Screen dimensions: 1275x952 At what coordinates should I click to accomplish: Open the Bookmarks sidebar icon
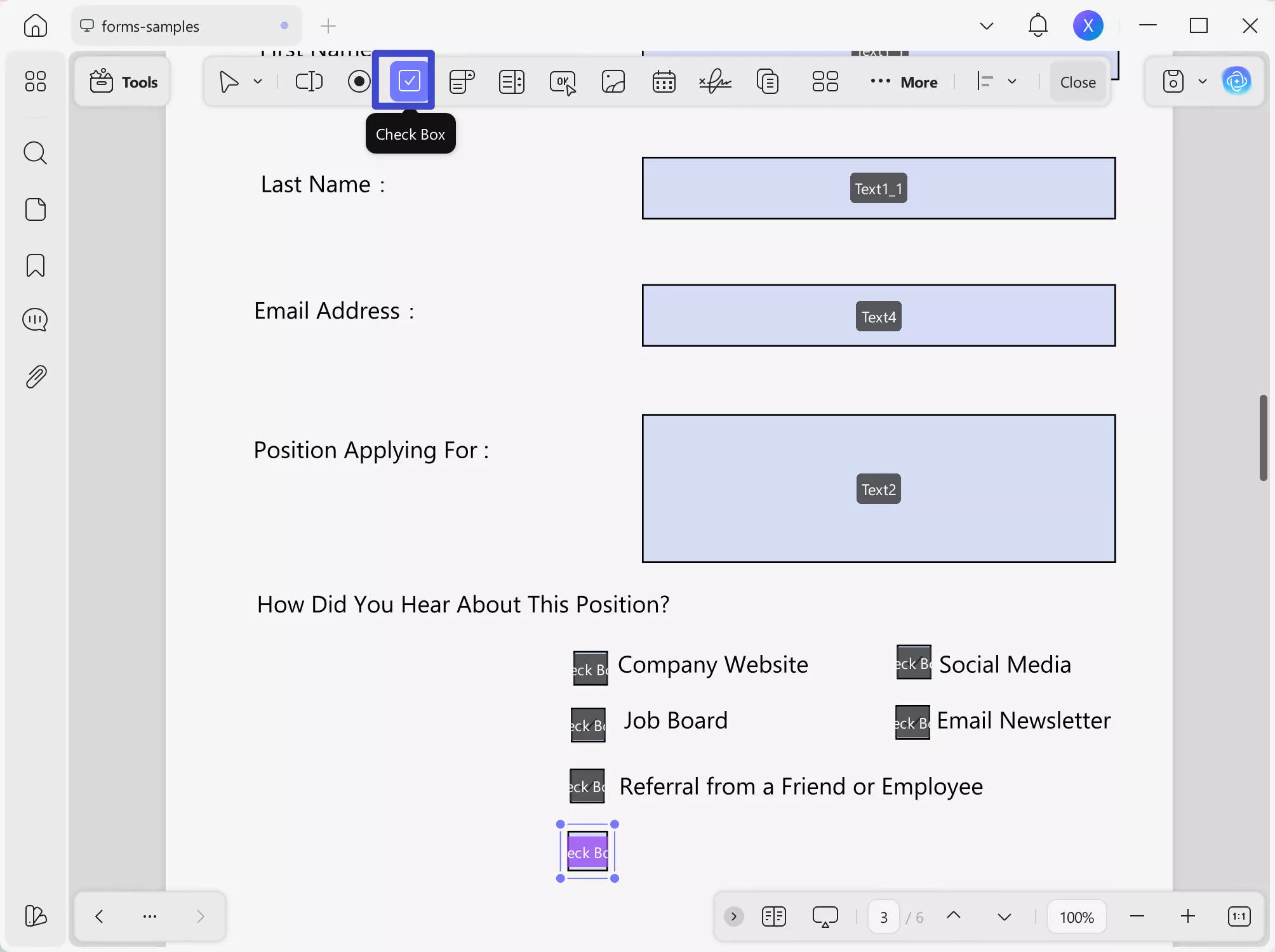click(x=36, y=265)
